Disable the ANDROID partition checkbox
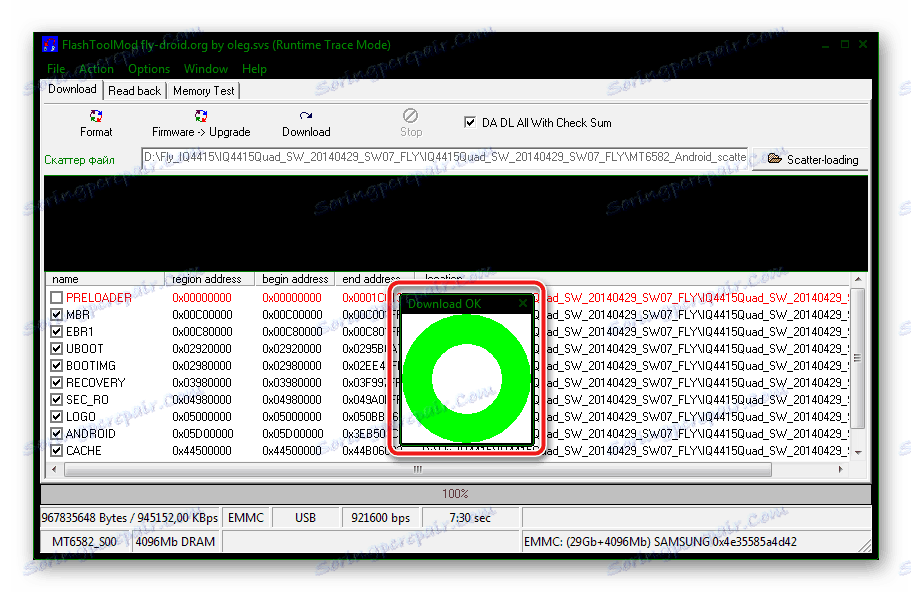This screenshot has width=911, height=592. point(57,433)
